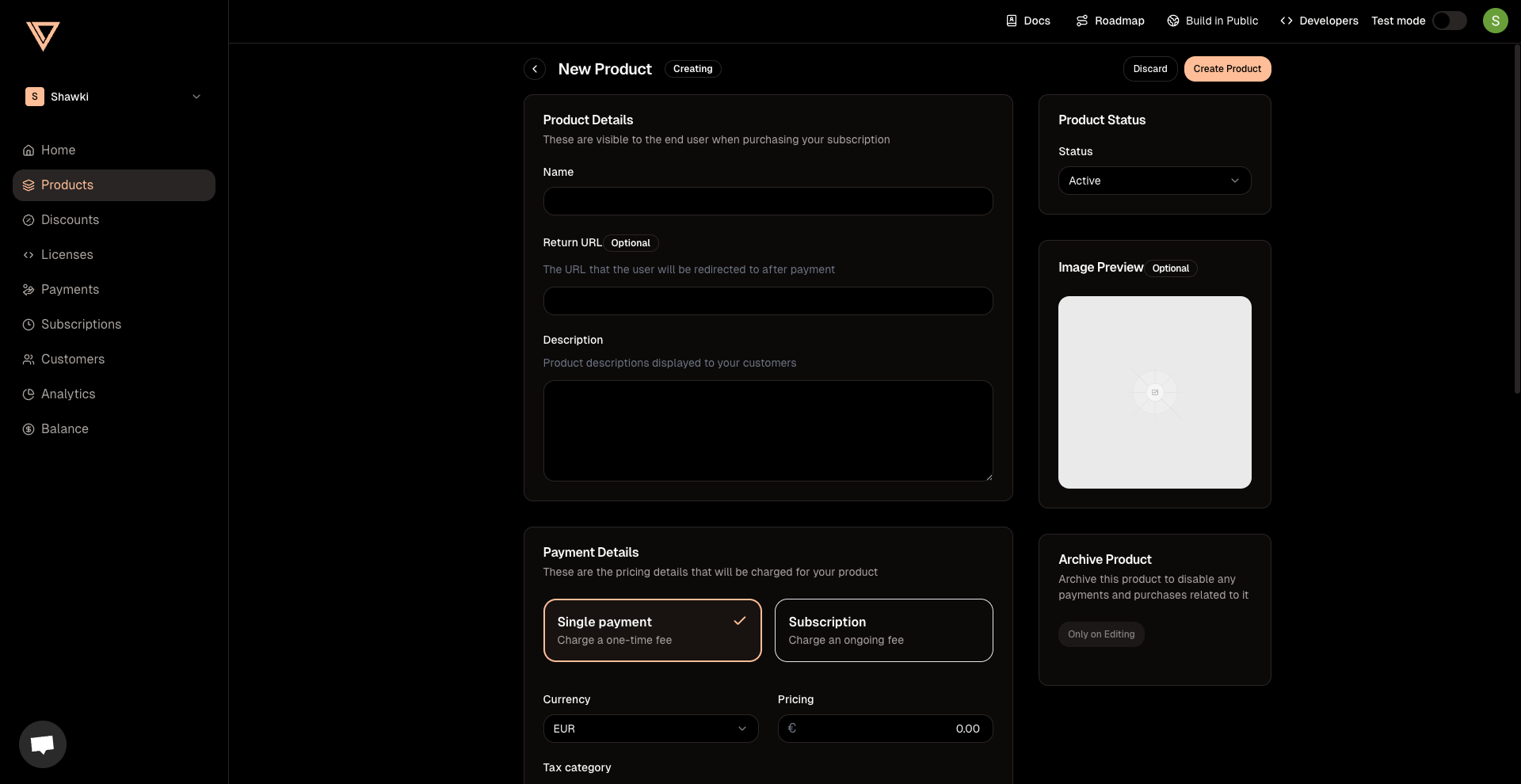
Task: Click the Build in Public icon
Action: coord(1173,21)
